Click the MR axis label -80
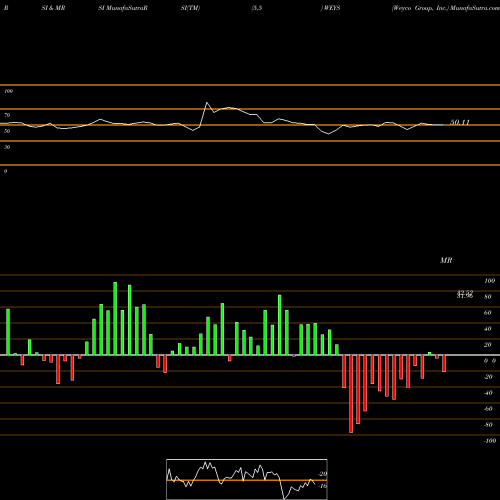This screenshot has width=500, height=500. tap(488, 425)
